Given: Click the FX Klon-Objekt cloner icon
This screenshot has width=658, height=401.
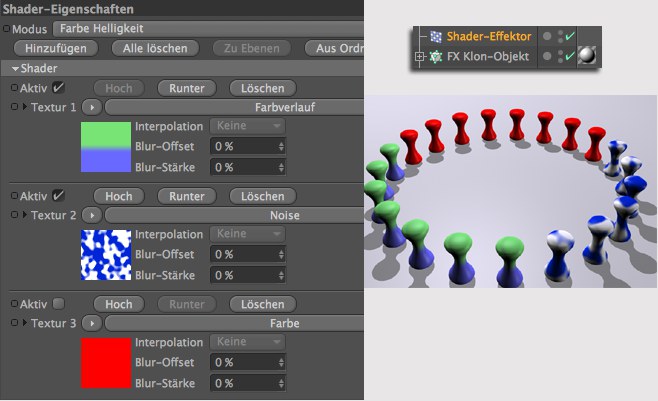Looking at the screenshot, I should 436,57.
